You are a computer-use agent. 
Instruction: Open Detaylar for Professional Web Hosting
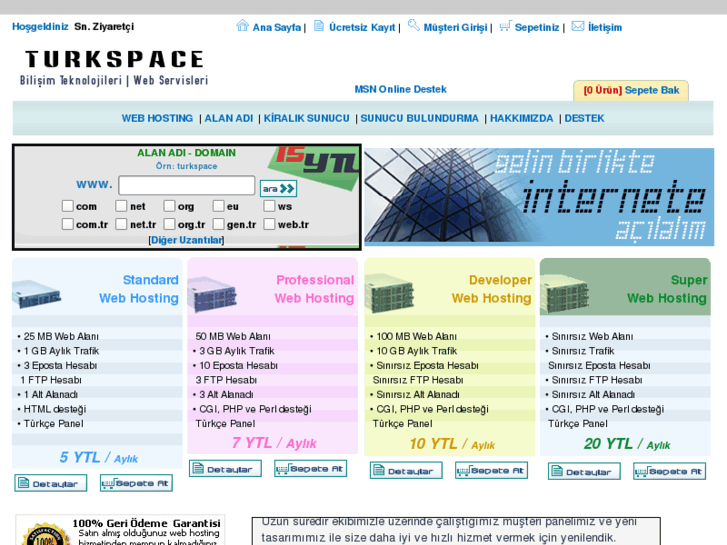click(x=225, y=468)
